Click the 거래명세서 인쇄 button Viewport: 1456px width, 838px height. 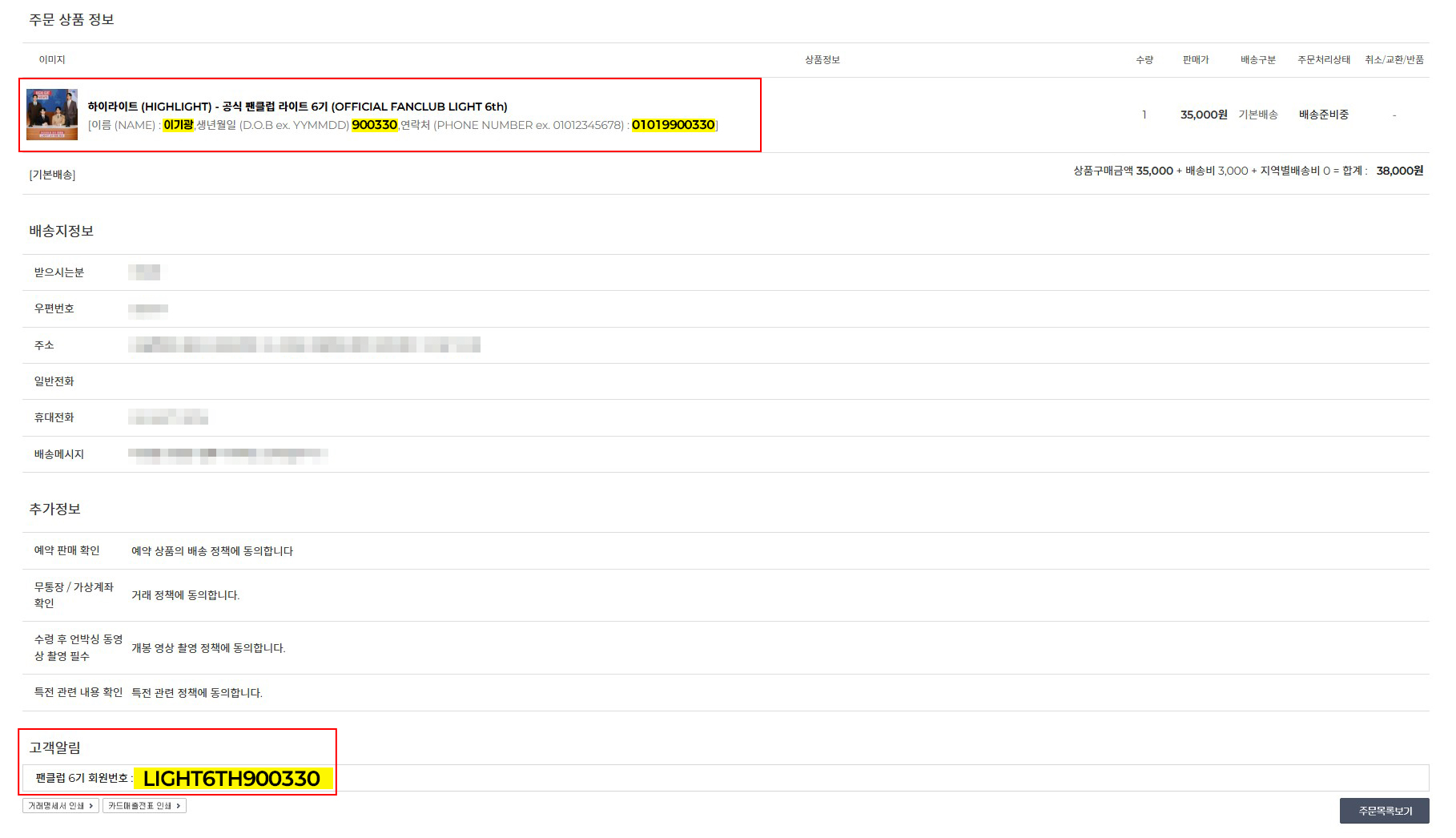point(61,806)
